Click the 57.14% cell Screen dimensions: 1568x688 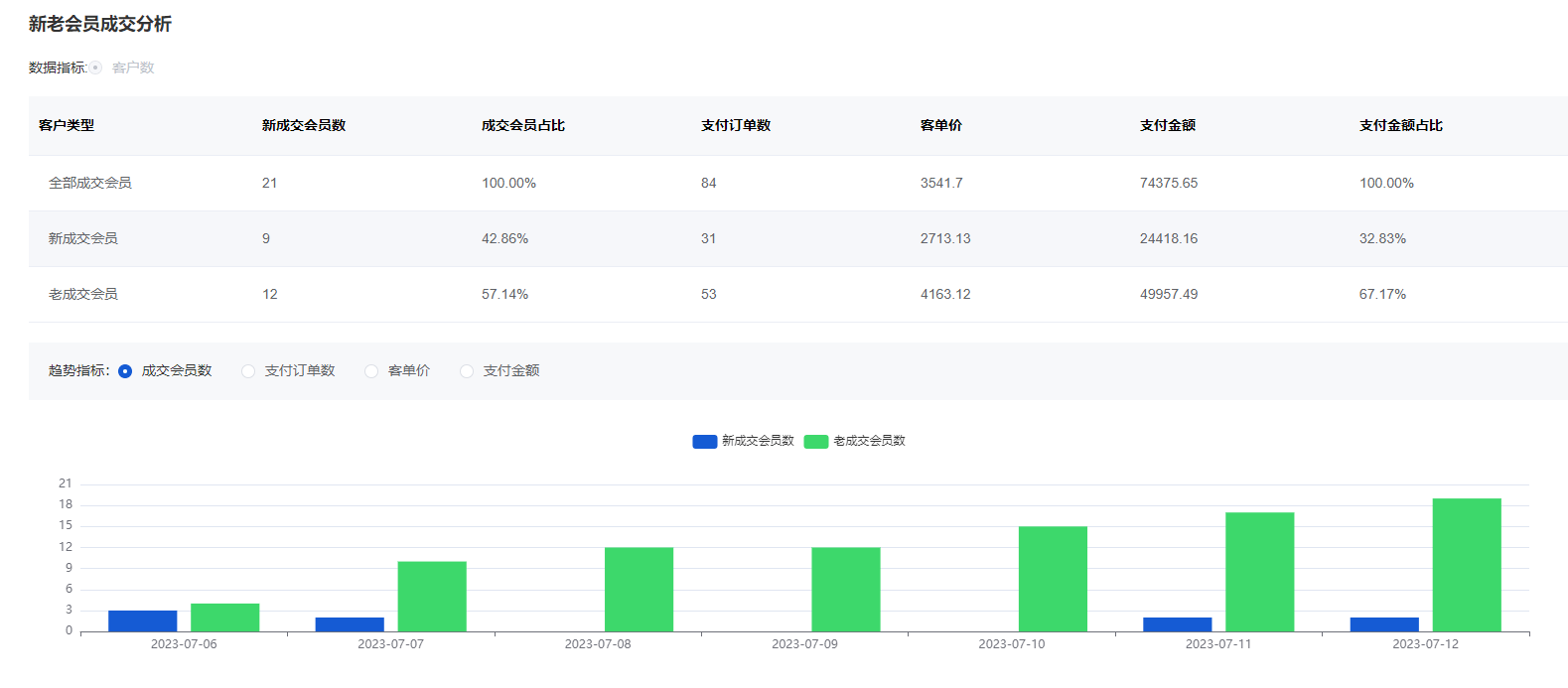[505, 294]
